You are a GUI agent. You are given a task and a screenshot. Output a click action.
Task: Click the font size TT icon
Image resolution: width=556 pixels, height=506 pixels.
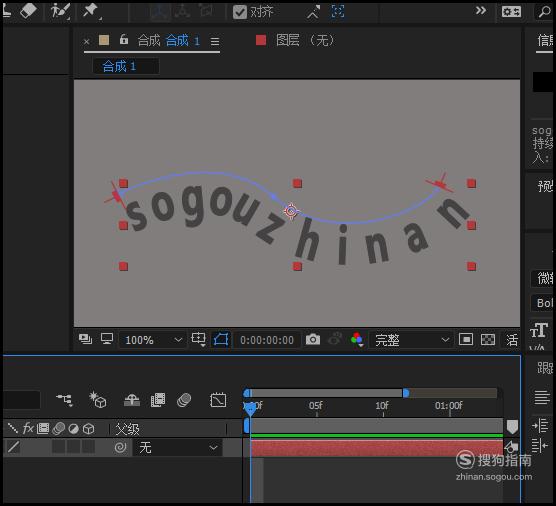pos(539,330)
